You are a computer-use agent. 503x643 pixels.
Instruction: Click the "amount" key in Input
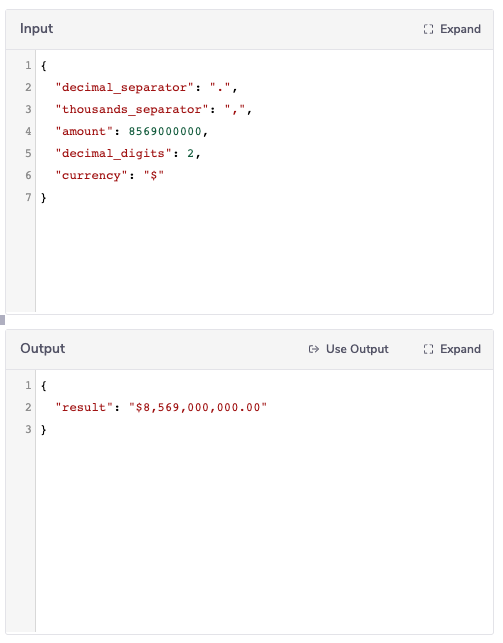point(84,131)
